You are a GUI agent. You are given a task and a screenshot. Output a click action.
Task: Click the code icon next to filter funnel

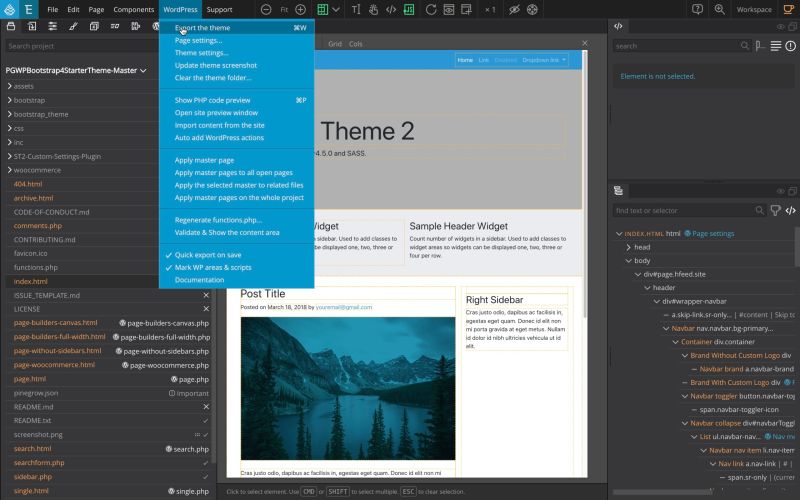click(x=790, y=210)
